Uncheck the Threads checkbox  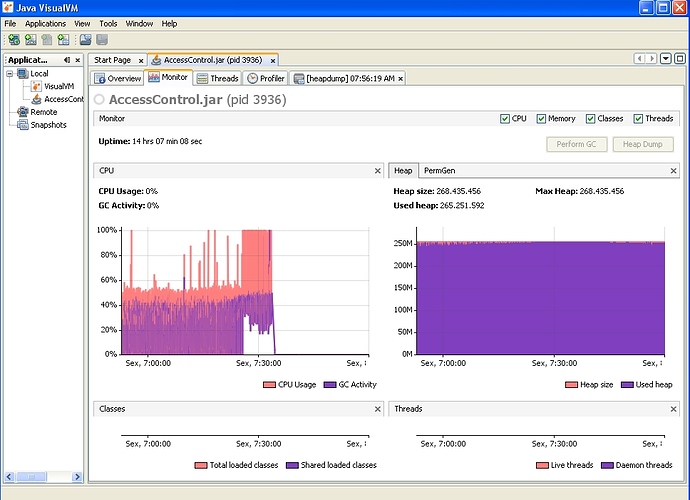(638, 119)
